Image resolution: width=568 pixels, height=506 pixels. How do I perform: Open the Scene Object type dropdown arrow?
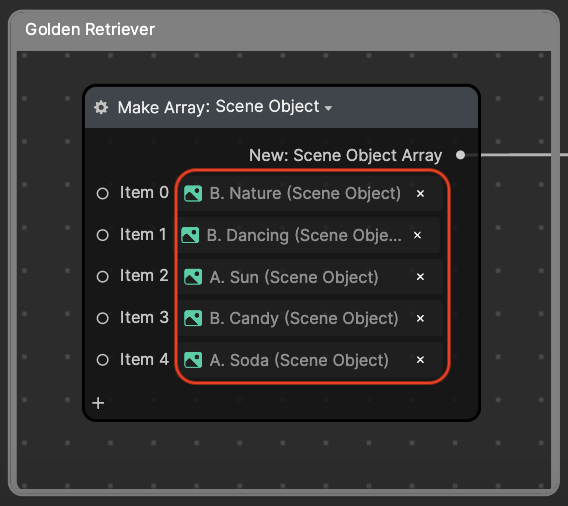coord(328,108)
